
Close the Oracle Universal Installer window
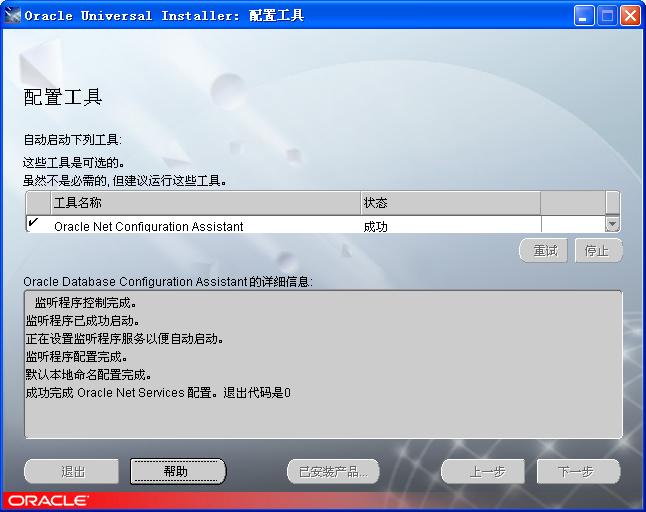(x=631, y=16)
